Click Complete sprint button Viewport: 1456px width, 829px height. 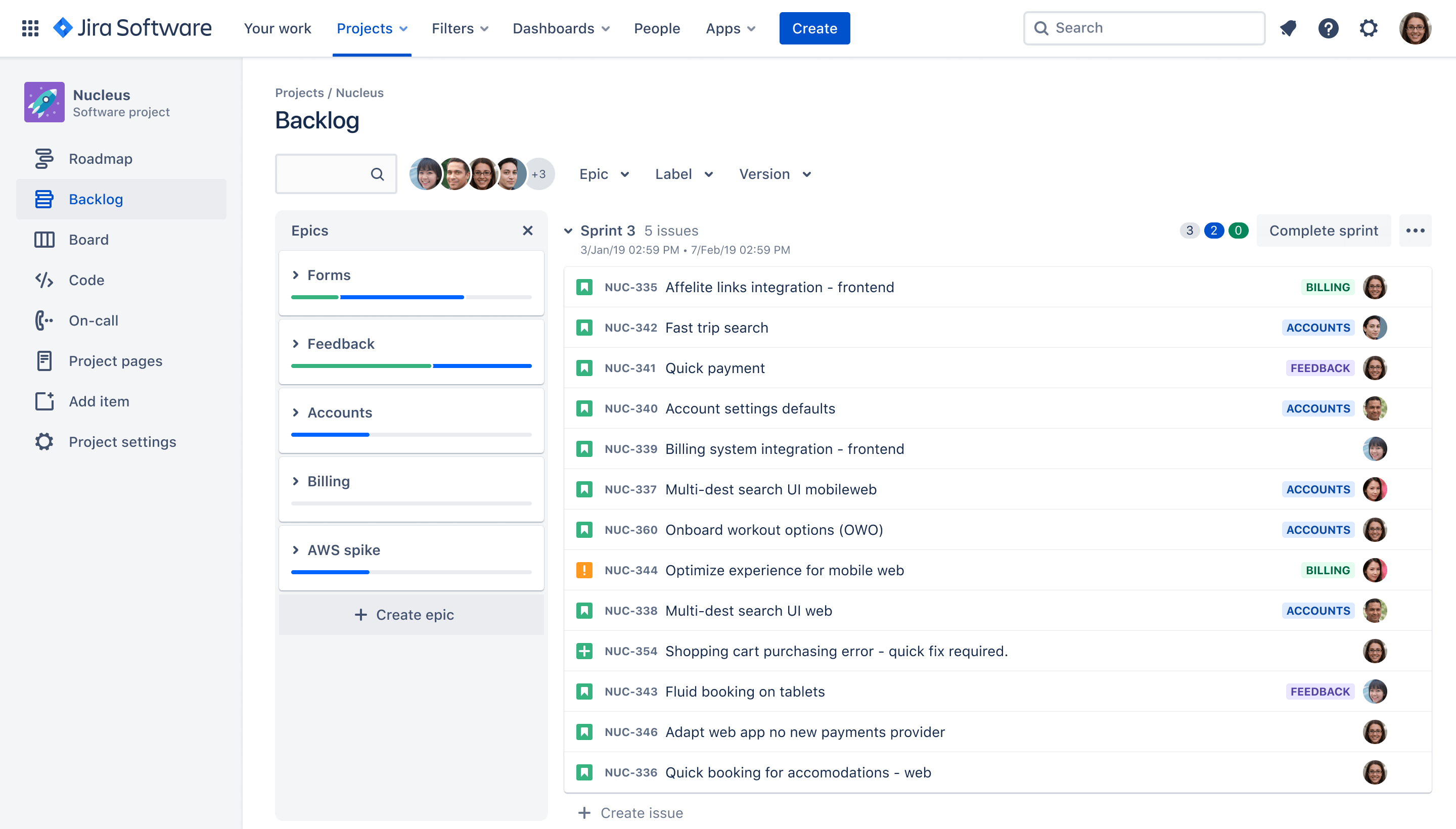pos(1323,231)
